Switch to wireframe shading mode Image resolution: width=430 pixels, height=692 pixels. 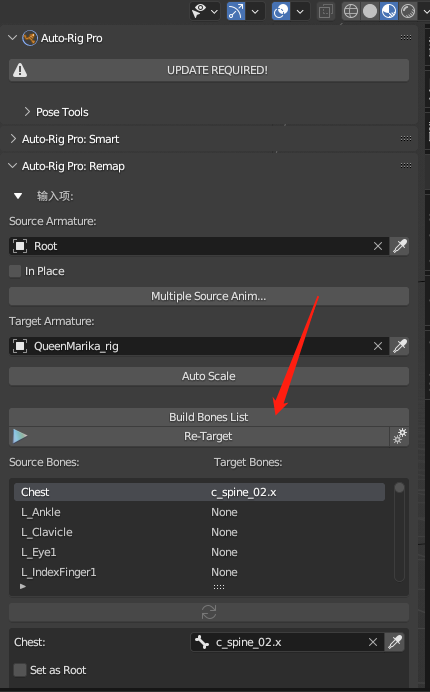point(351,11)
